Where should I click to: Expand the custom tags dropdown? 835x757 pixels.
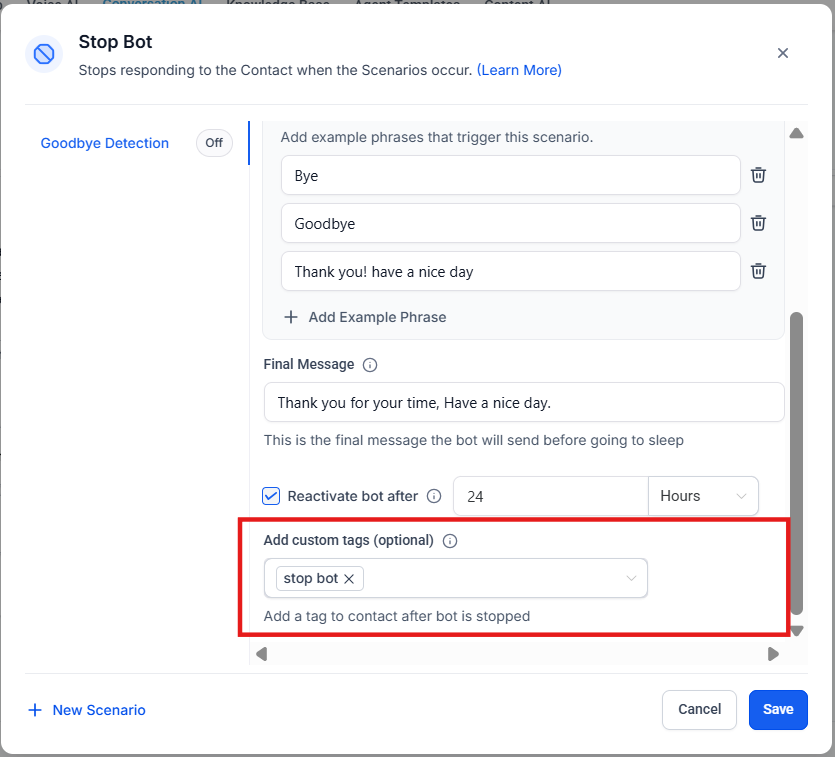(x=631, y=578)
